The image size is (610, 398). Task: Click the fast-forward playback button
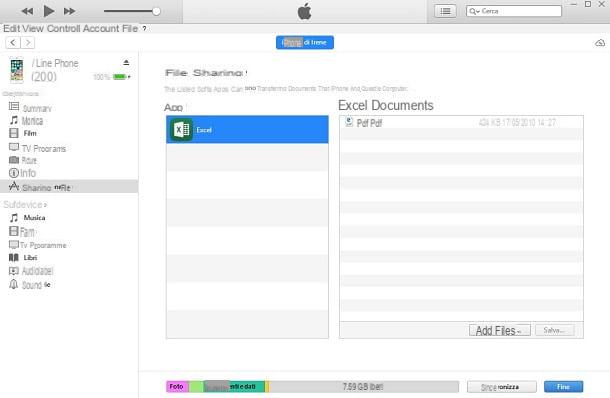pyautogui.click(x=69, y=11)
